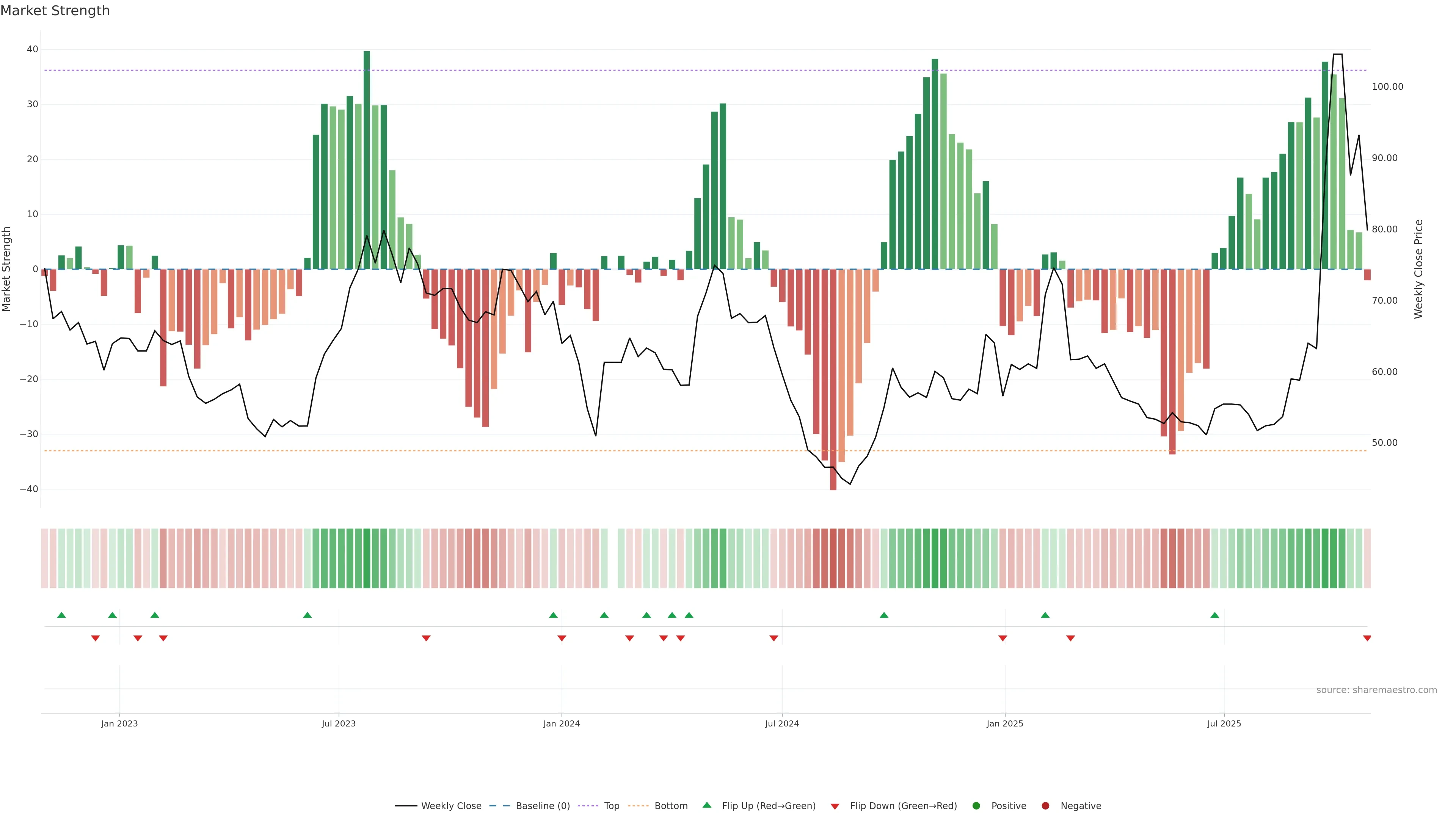
Task: Click the Weekly Close Price axis title
Action: coord(1418,269)
